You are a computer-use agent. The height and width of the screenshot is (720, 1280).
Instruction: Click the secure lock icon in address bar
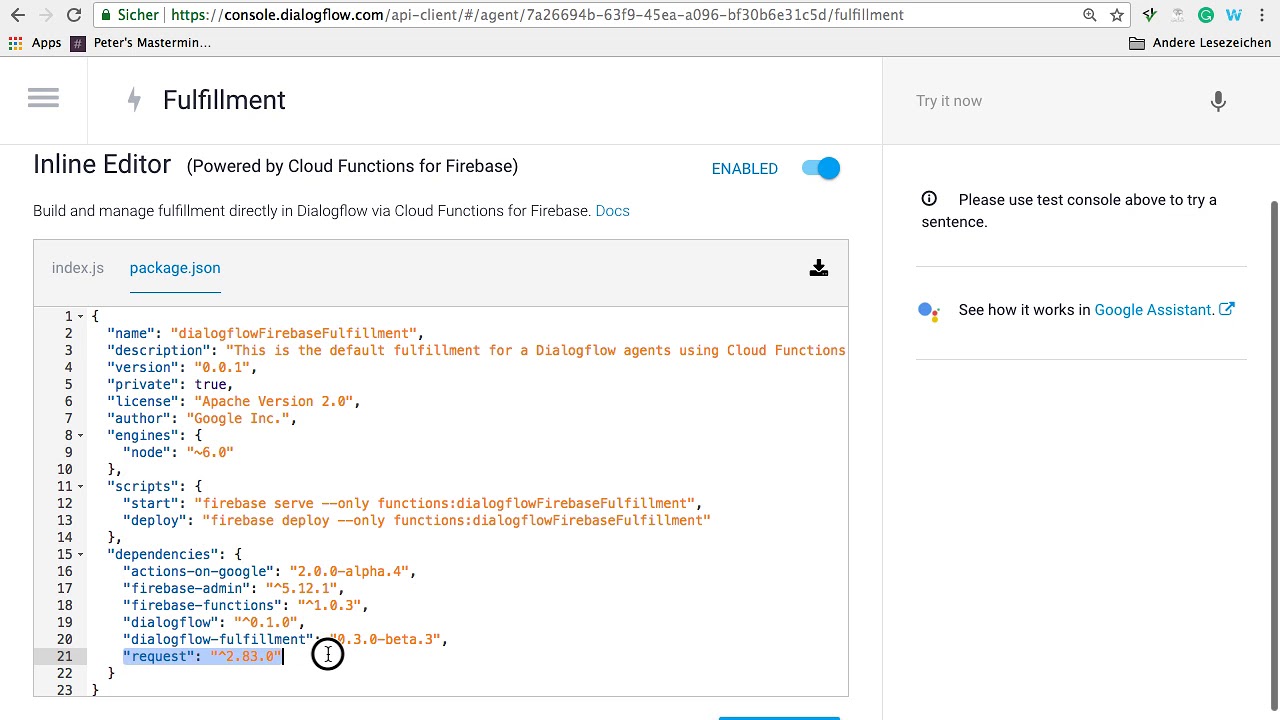106,15
